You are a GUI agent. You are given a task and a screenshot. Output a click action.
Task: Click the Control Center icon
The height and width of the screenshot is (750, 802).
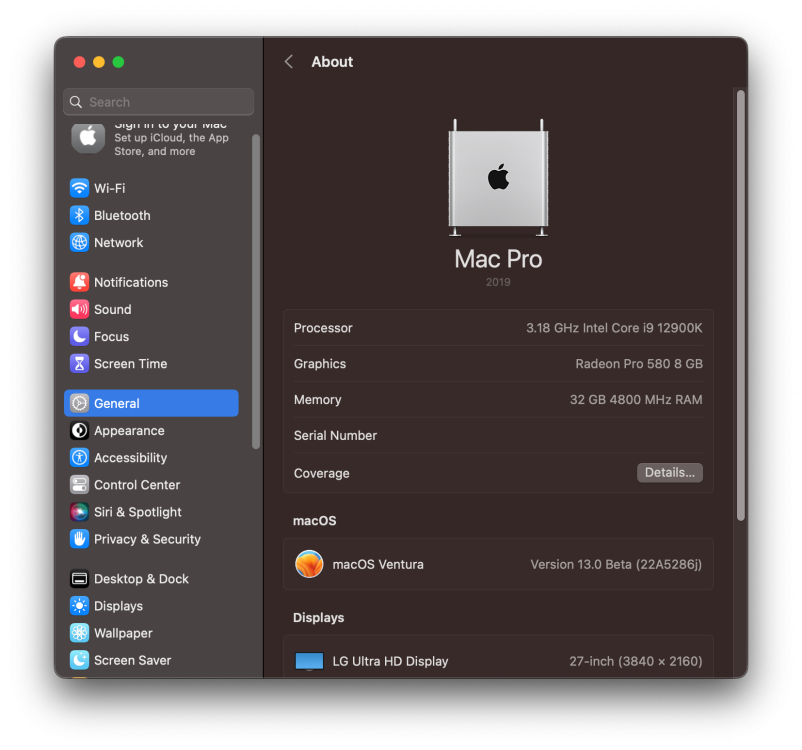(x=79, y=485)
